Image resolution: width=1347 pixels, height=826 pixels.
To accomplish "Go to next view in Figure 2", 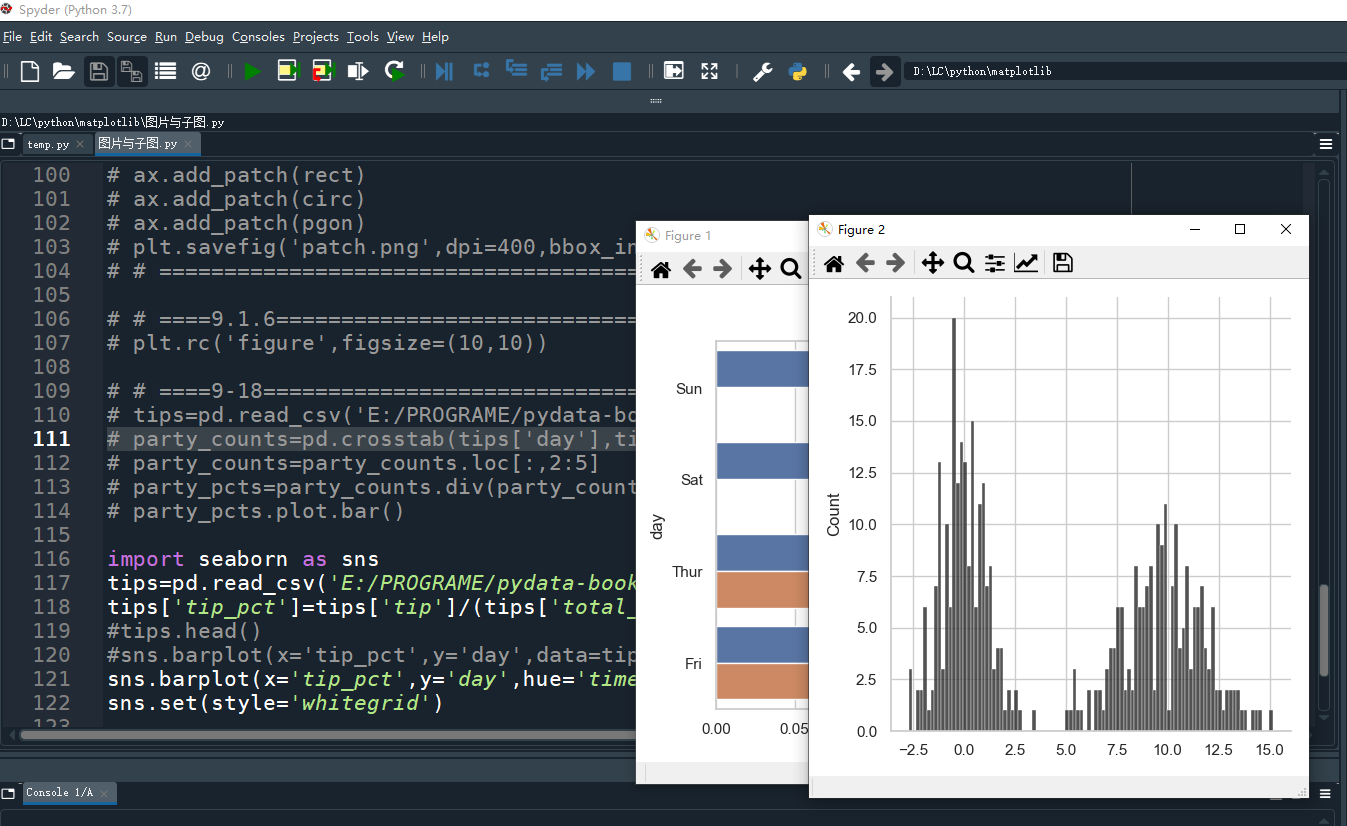I will [896, 263].
